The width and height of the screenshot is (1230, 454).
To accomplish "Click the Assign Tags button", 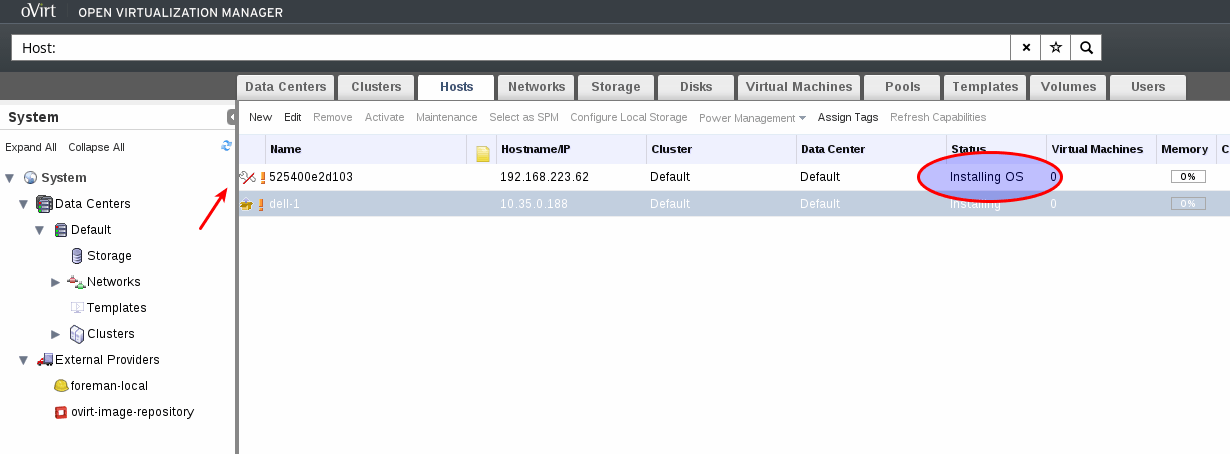I will coord(848,117).
